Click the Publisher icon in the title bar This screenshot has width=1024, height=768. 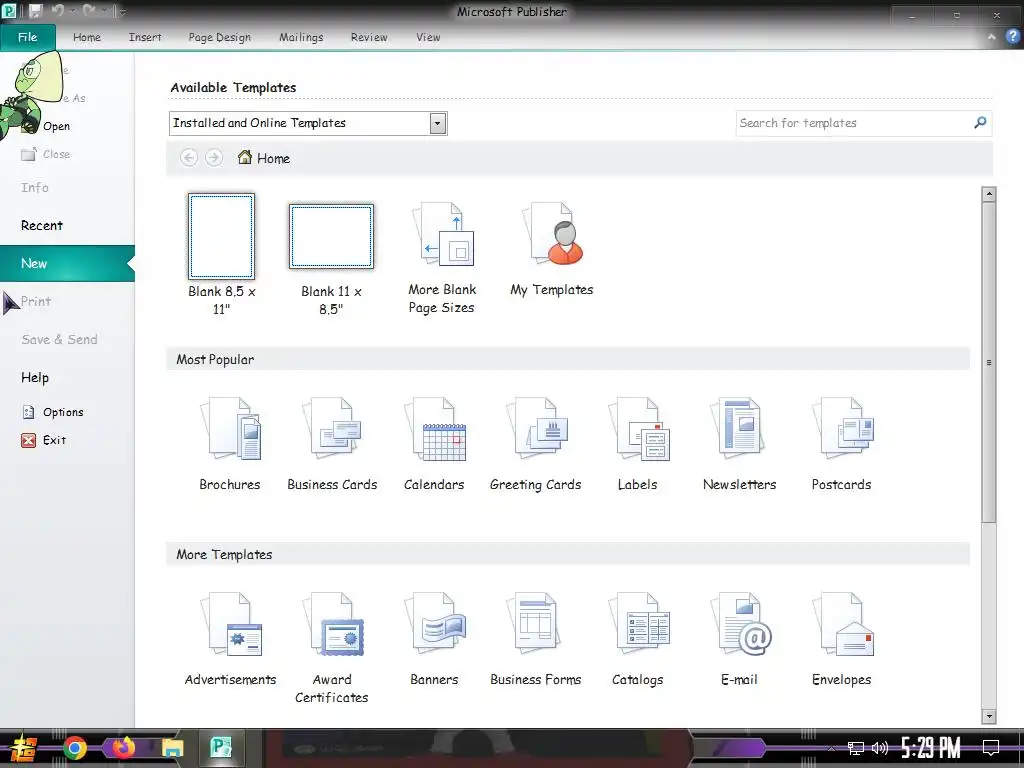9,10
